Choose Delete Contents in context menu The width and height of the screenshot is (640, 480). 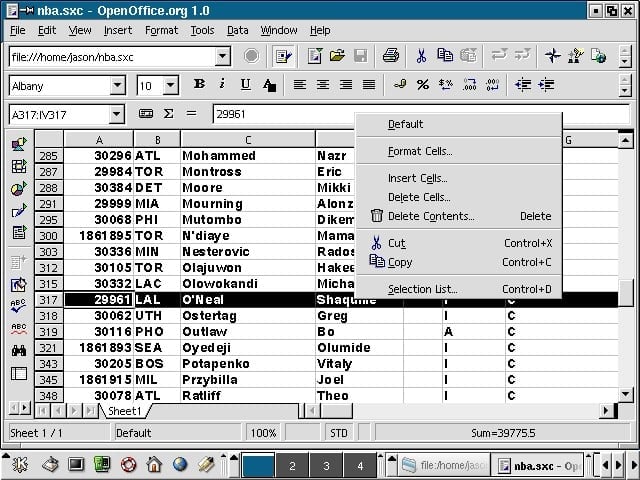point(459,216)
